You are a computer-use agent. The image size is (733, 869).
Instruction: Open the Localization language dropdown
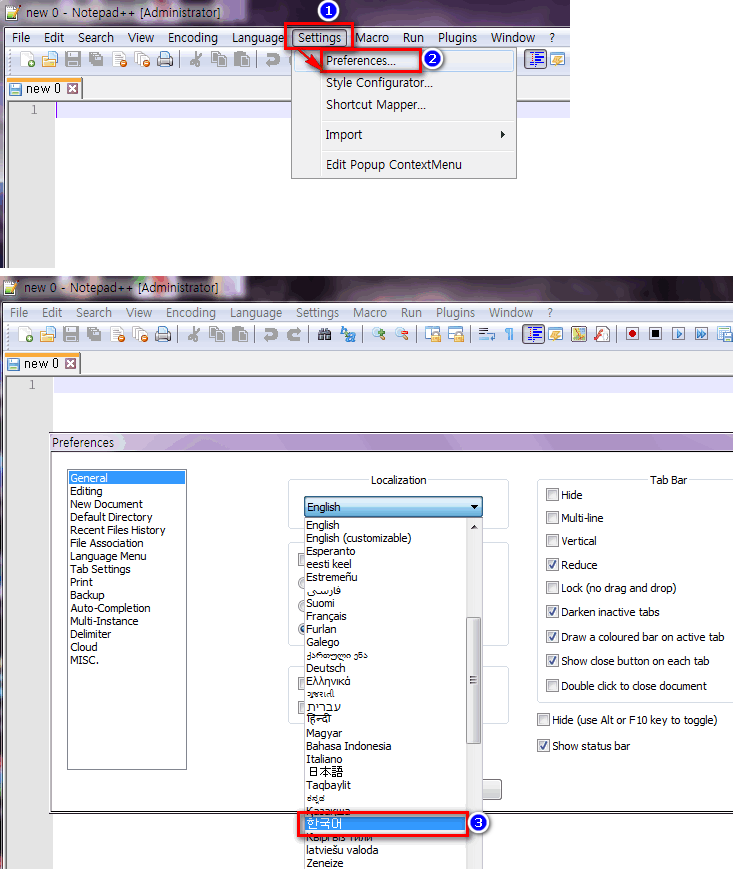[393, 507]
